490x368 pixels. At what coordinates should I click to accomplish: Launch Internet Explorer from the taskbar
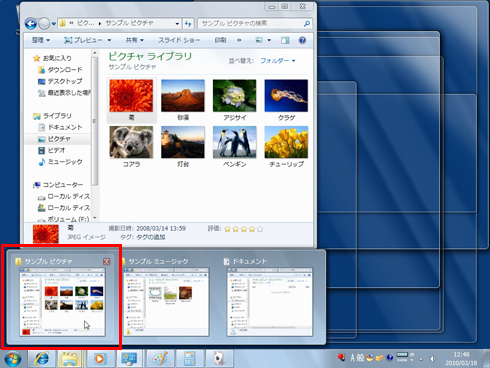[x=41, y=359]
